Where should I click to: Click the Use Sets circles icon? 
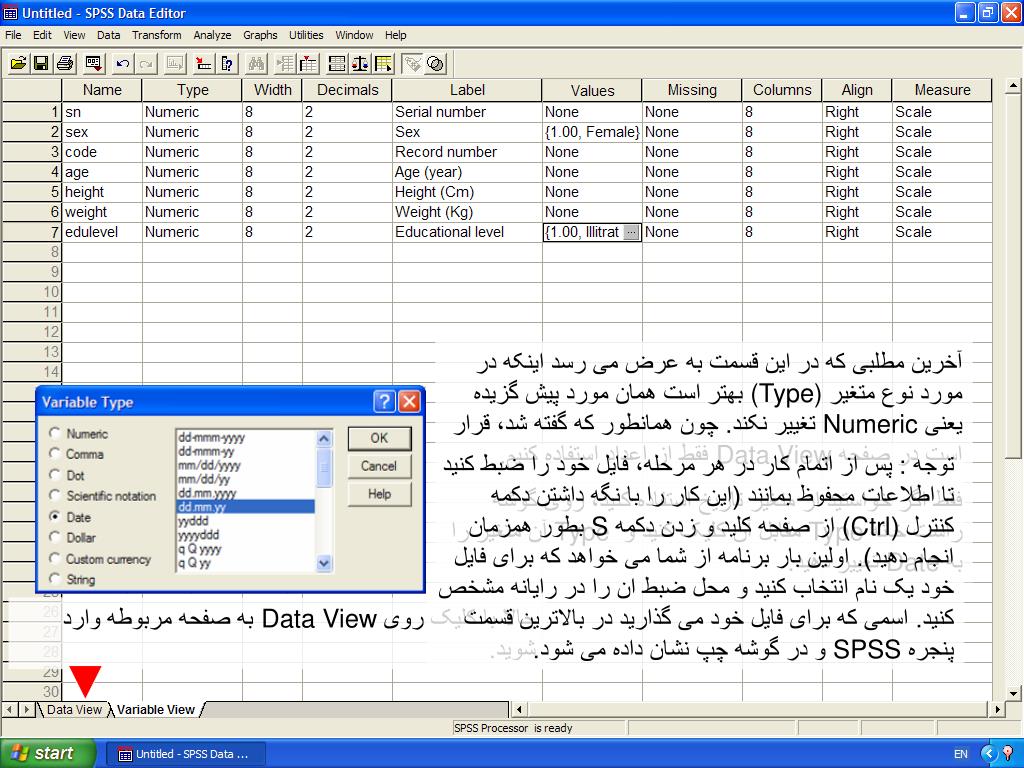click(x=436, y=63)
